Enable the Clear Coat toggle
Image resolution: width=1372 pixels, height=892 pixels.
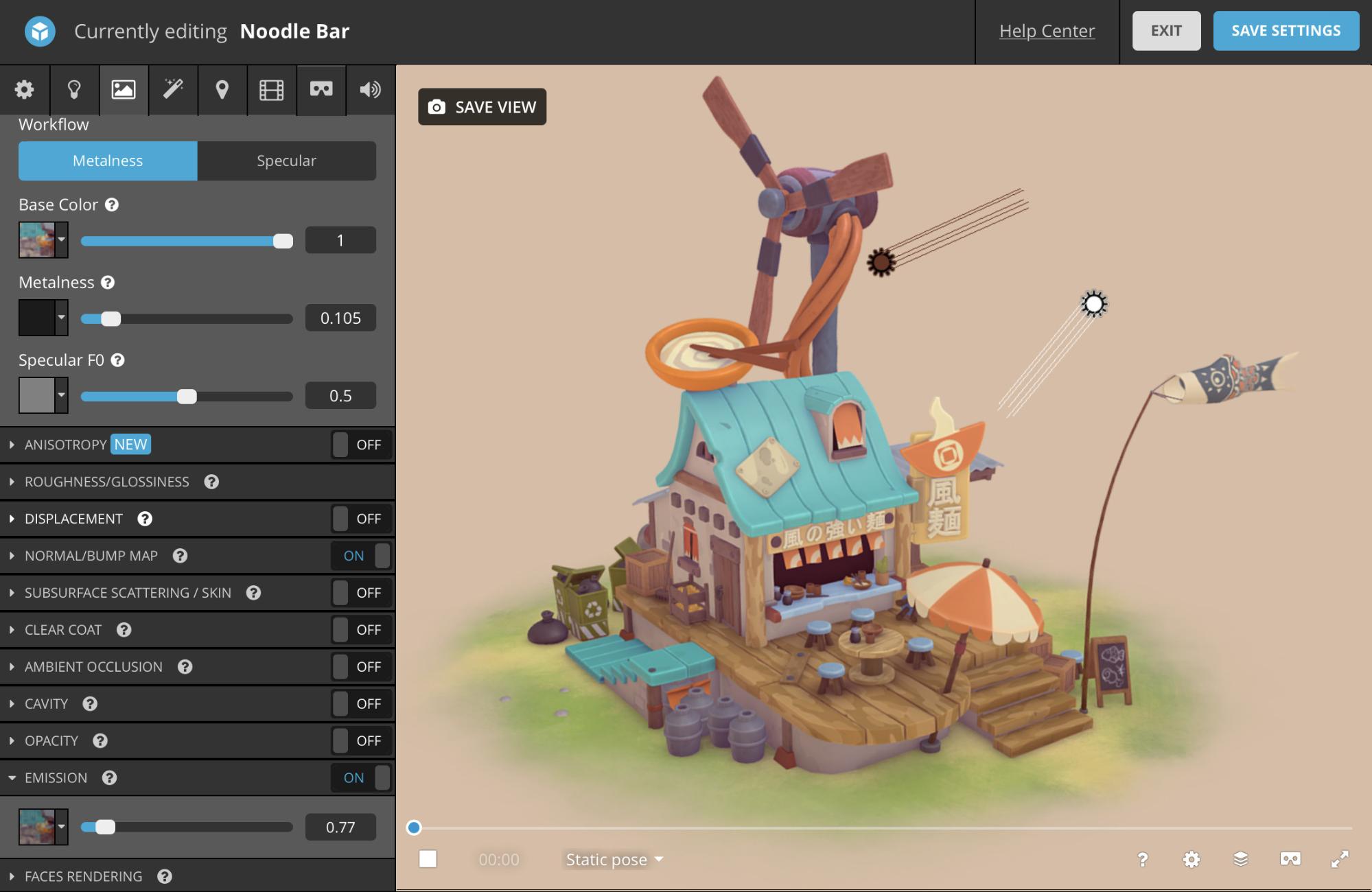coord(360,630)
